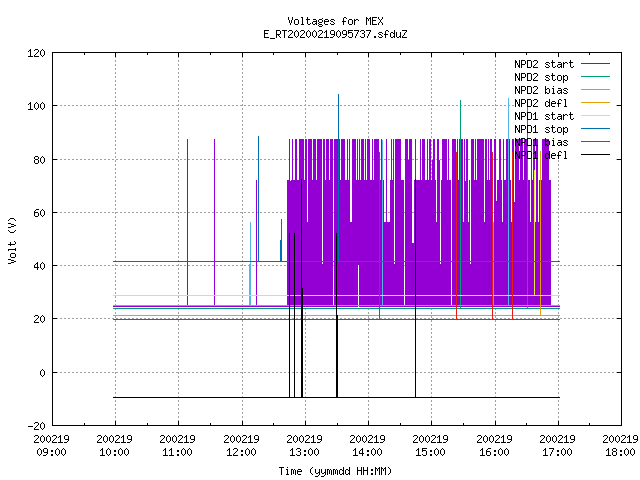Click the x-axis tick label 200219 18:00
The width and height of the screenshot is (640, 480).
click(x=620, y=446)
